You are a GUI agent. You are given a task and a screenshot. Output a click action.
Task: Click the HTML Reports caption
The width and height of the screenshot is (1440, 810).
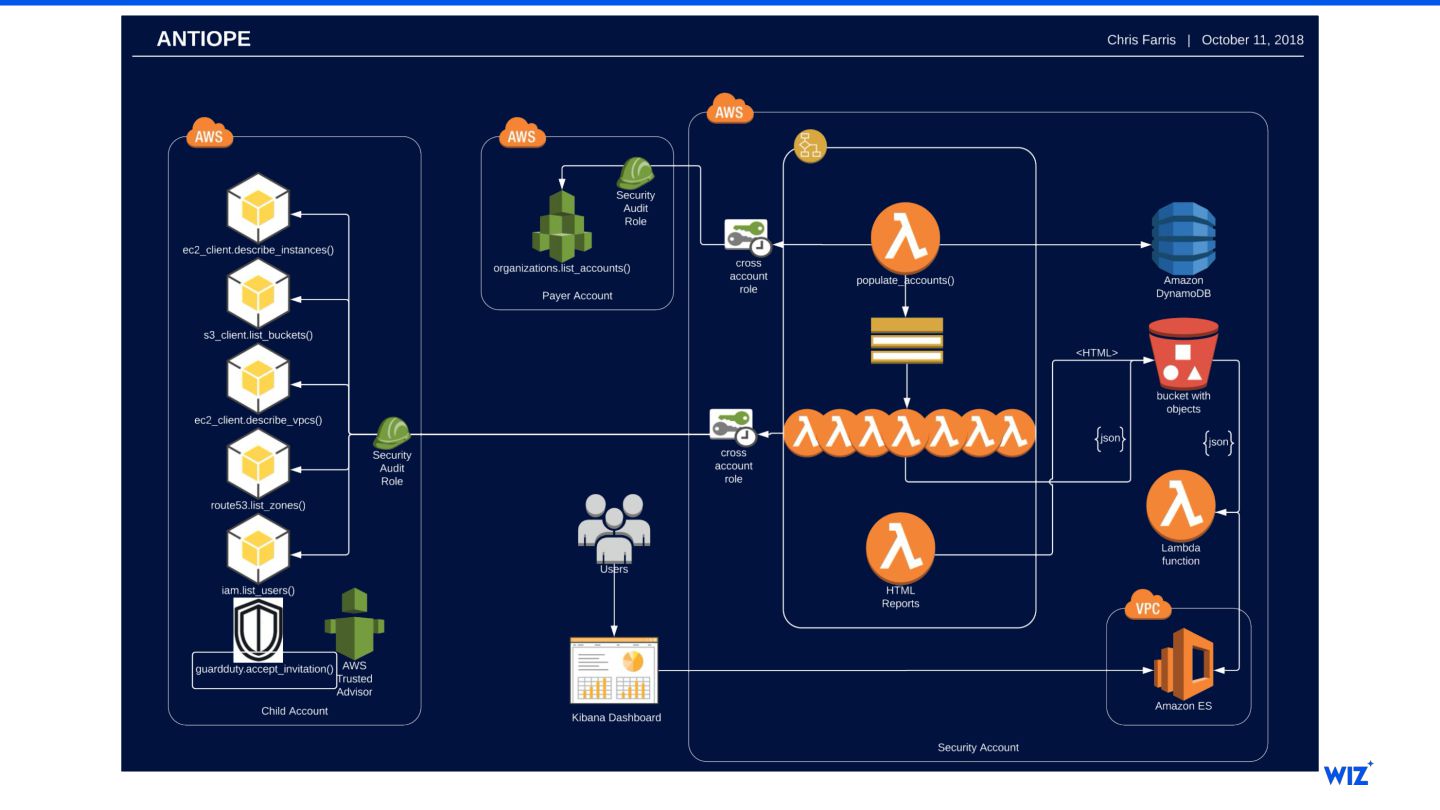(x=901, y=597)
